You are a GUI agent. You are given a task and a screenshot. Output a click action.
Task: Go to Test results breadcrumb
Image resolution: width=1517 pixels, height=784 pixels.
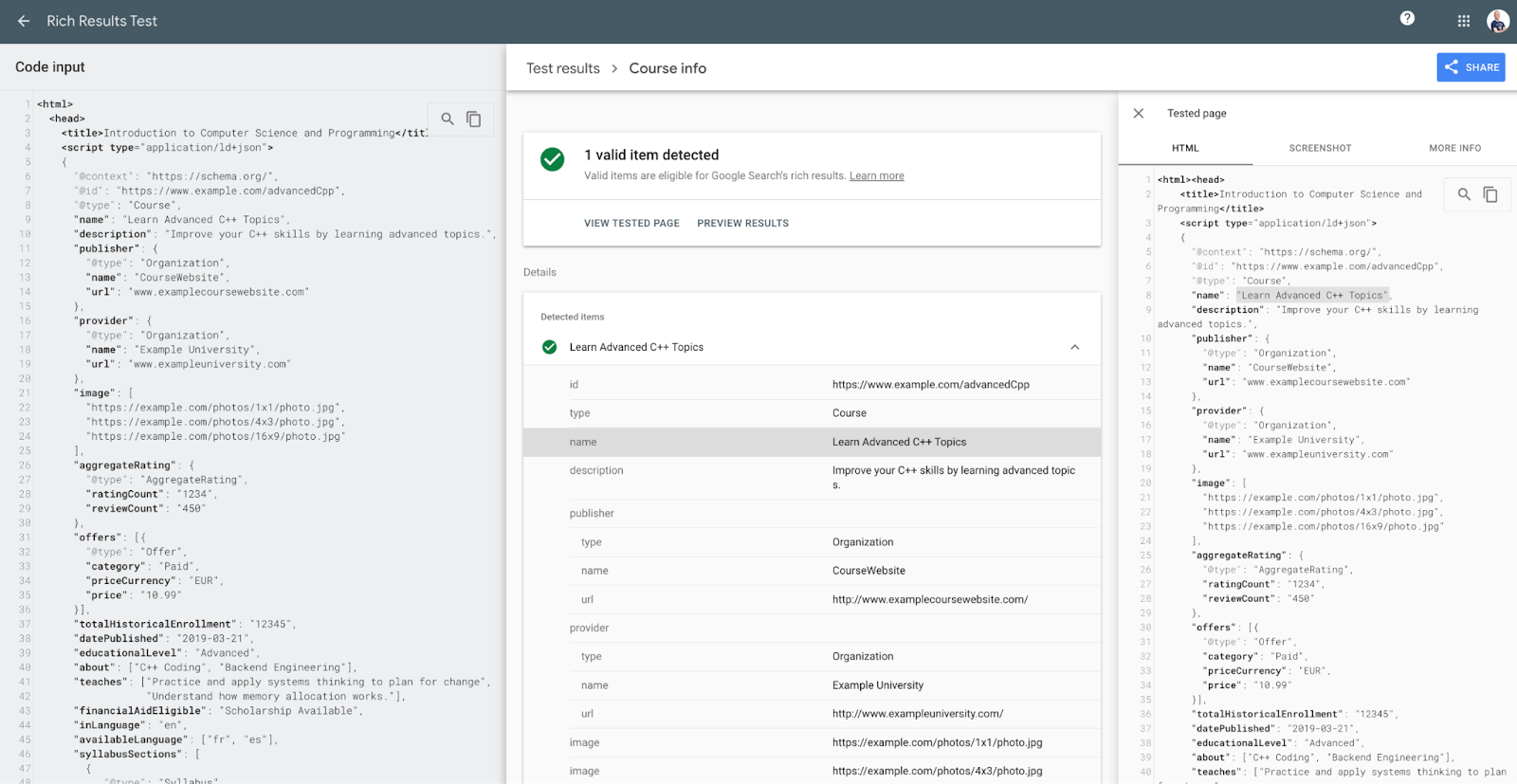563,68
